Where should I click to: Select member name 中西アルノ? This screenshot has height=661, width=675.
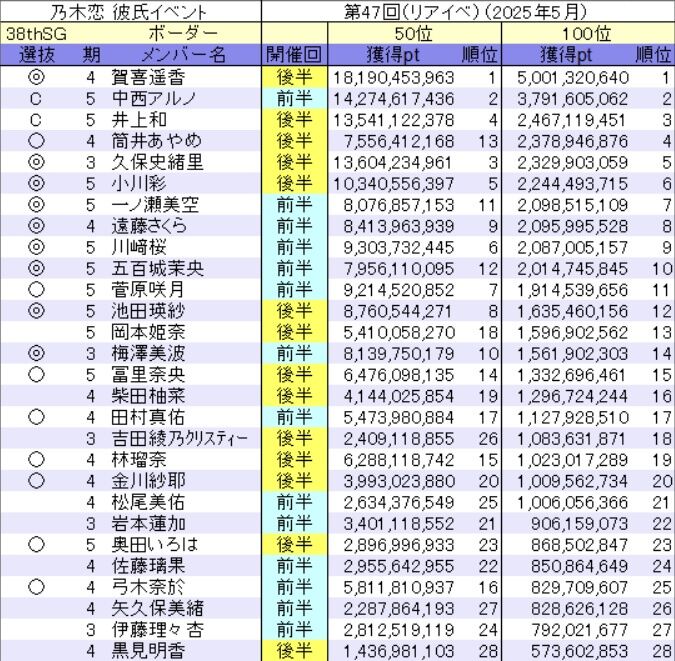pos(154,99)
